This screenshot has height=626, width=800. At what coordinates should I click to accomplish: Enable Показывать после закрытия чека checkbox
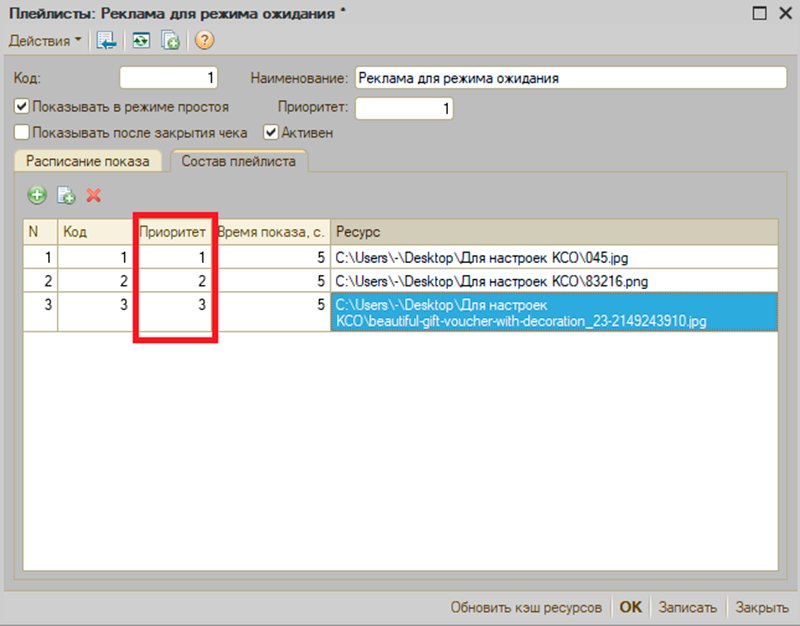[x=21, y=133]
